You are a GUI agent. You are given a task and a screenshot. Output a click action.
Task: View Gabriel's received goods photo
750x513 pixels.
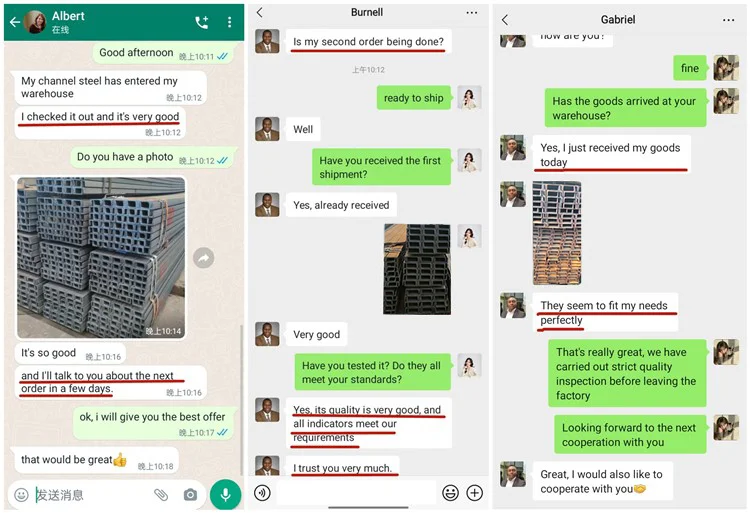(x=557, y=233)
